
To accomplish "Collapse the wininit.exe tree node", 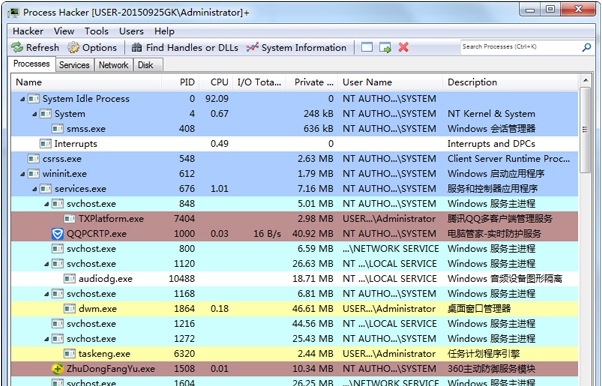I will (x=23, y=174).
